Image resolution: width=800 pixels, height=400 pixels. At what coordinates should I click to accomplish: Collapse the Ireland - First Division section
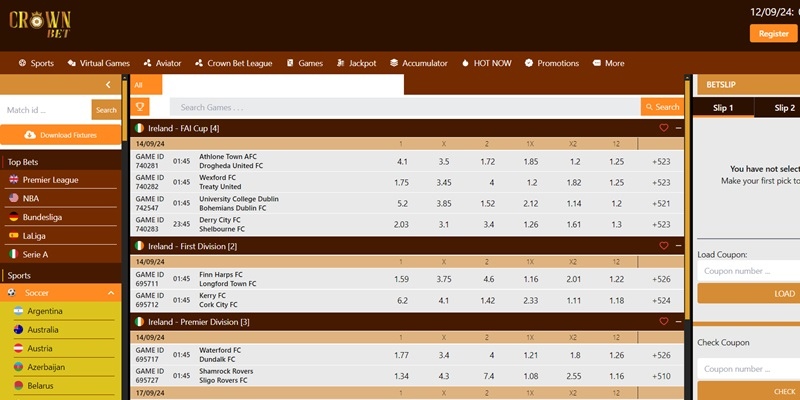click(678, 246)
